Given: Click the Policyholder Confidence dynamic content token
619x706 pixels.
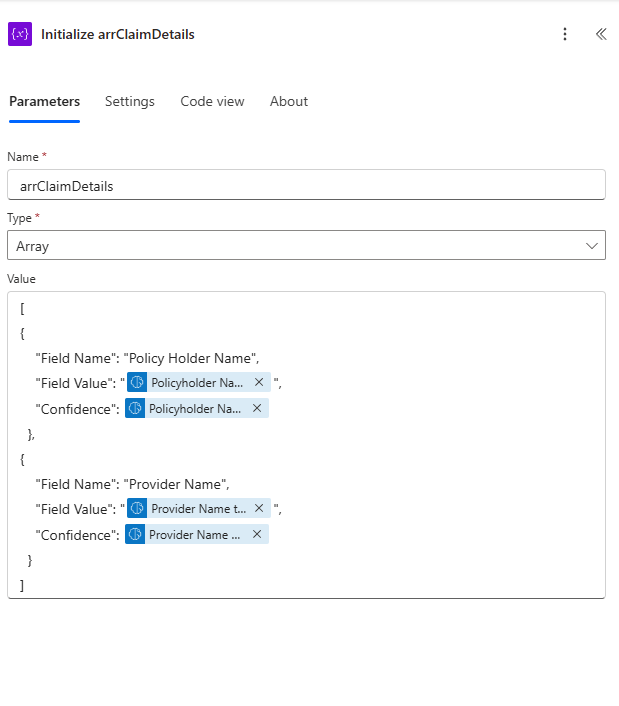Looking at the screenshot, I should tap(194, 408).
